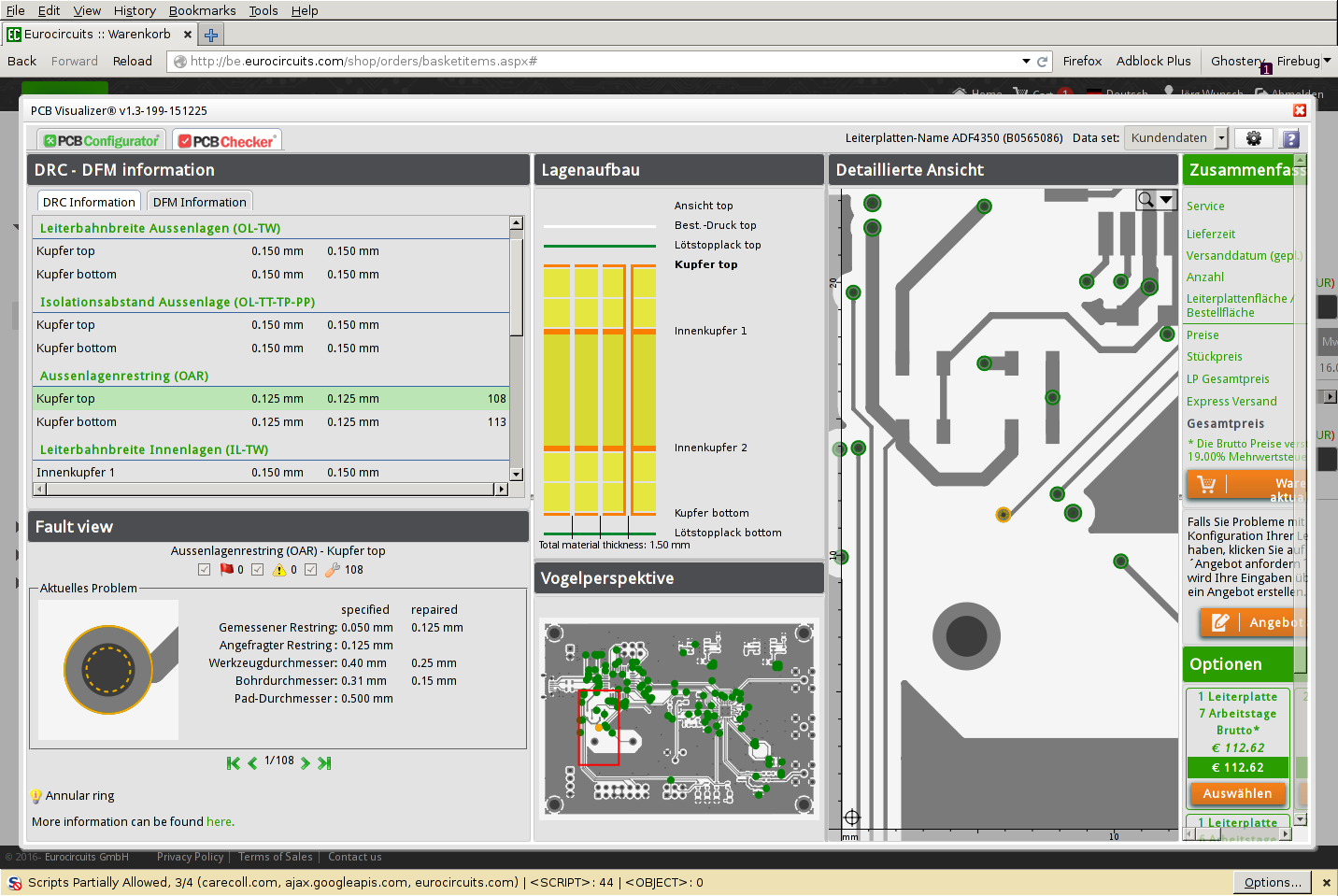
Task: Select 'Kupfer top' layer in Lagenaufbau
Action: (x=706, y=264)
